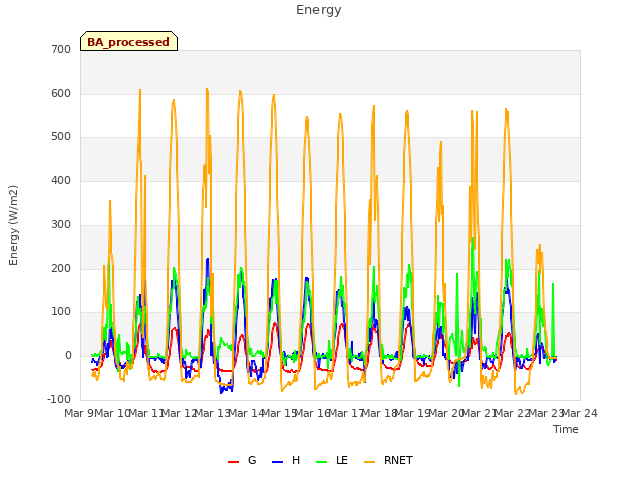The width and height of the screenshot is (640, 480).
Task: Click the 100 y-axis label
Action: pos(61,312)
